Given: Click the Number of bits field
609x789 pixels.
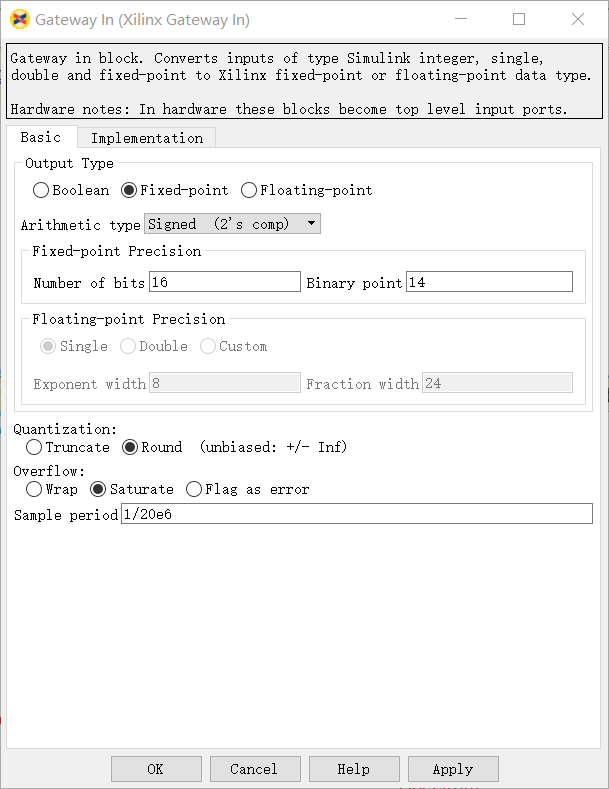Looking at the screenshot, I should (224, 282).
